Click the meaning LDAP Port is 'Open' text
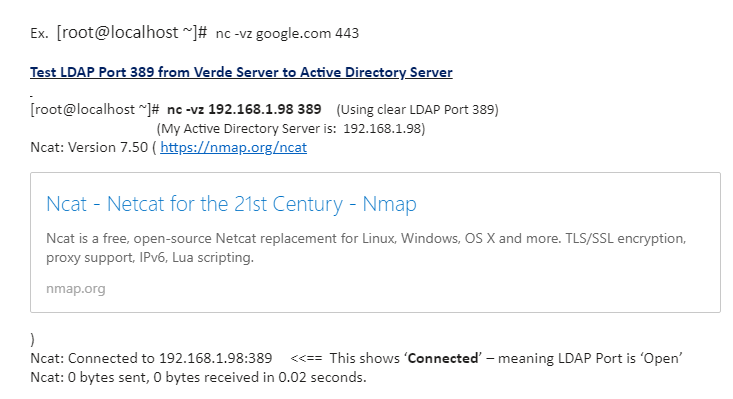This screenshot has height=399, width=733. (590, 358)
